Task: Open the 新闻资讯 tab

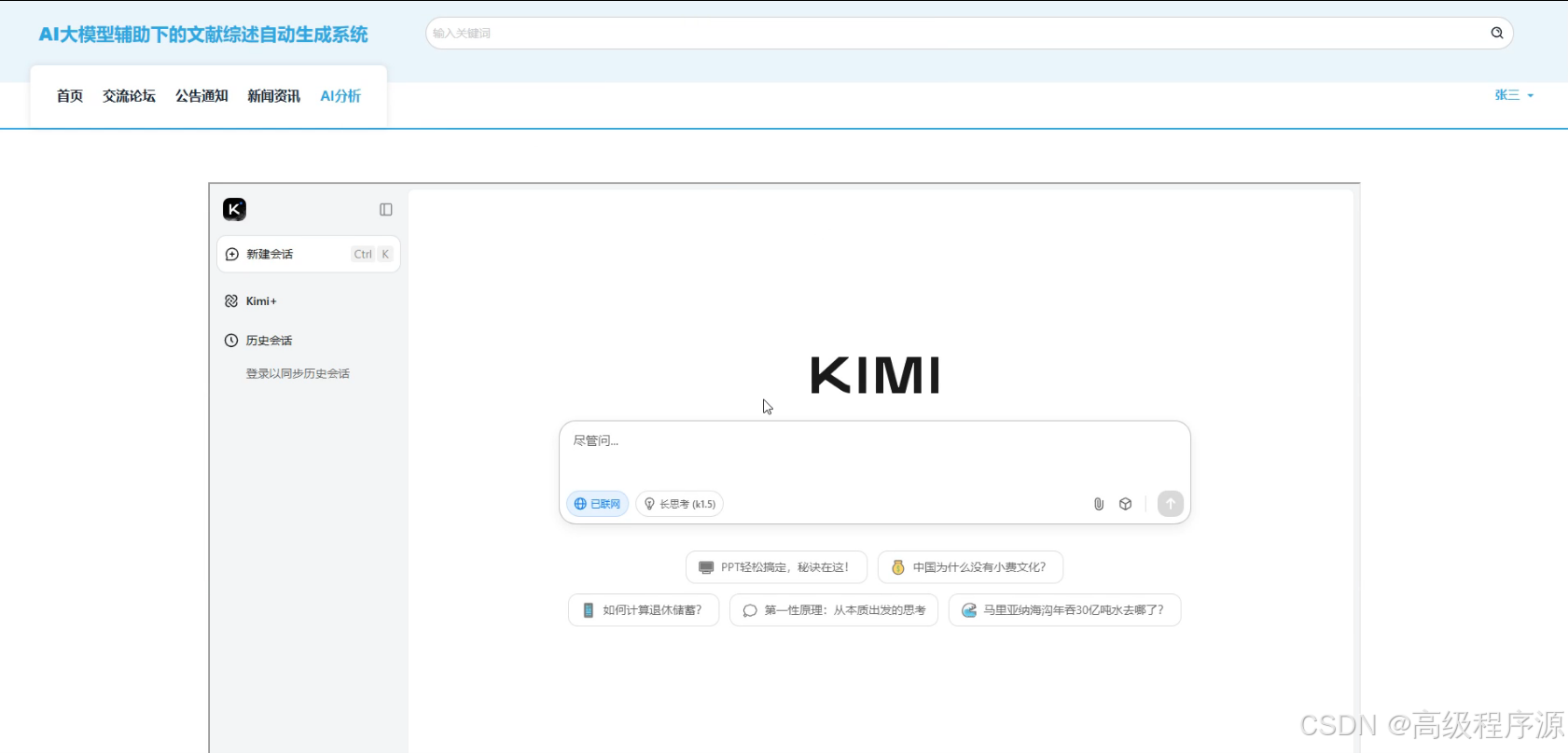Action: 273,96
